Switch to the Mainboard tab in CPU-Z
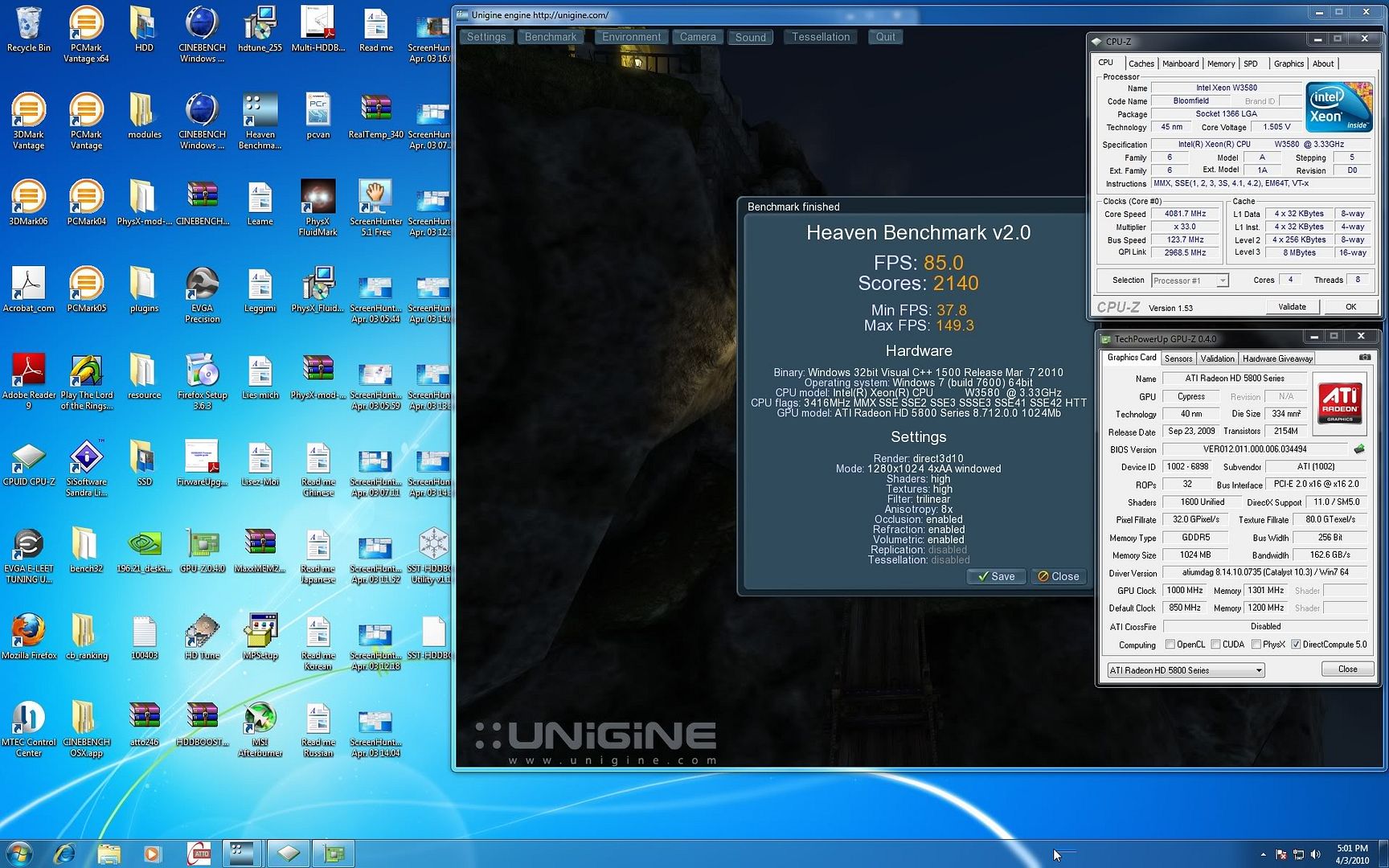This screenshot has height=868, width=1389. [x=1180, y=63]
